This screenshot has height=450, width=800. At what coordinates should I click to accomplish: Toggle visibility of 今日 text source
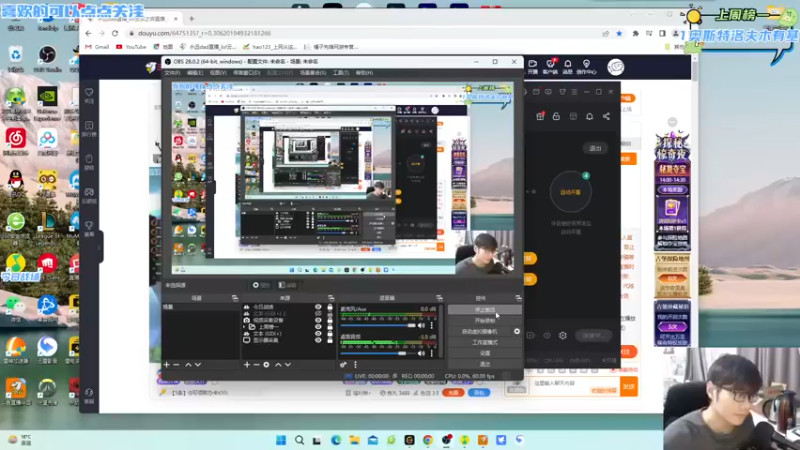[x=318, y=307]
